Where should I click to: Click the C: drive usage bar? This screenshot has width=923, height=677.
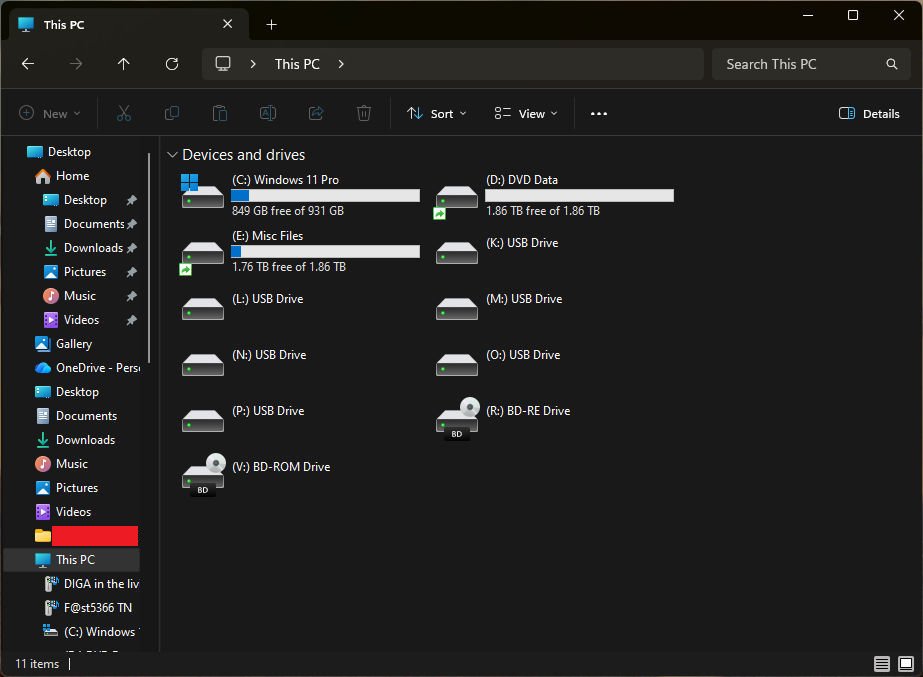(326, 195)
